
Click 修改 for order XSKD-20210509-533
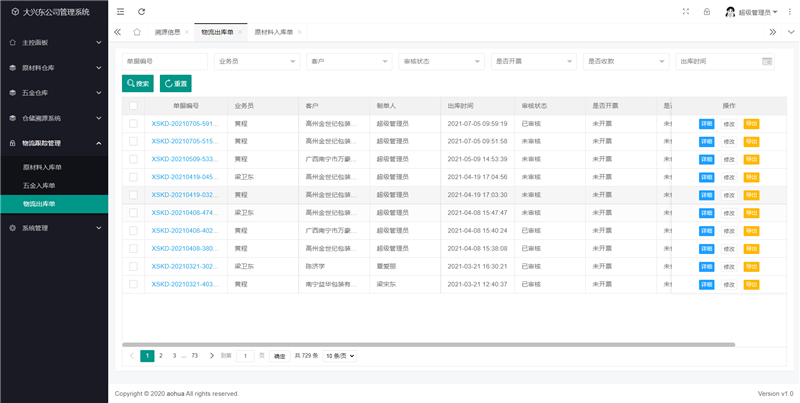click(x=729, y=159)
